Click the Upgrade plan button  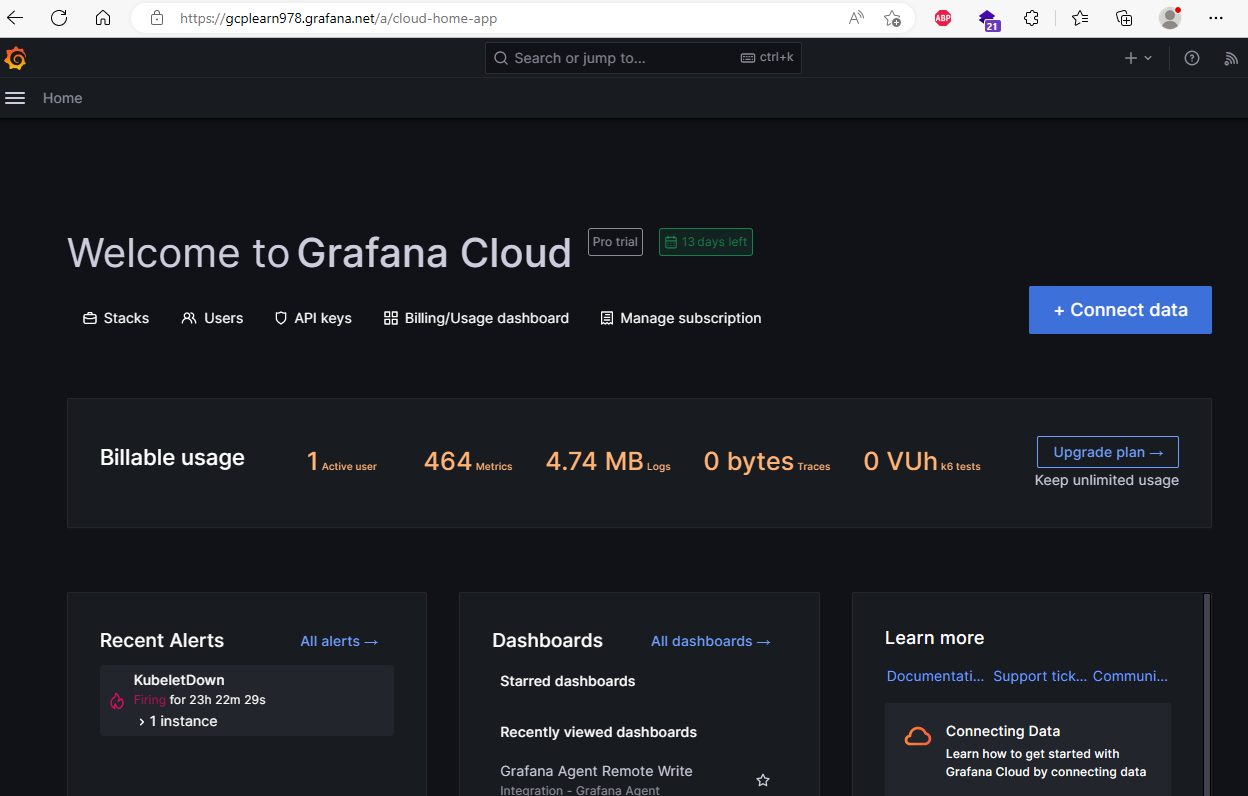(1108, 452)
